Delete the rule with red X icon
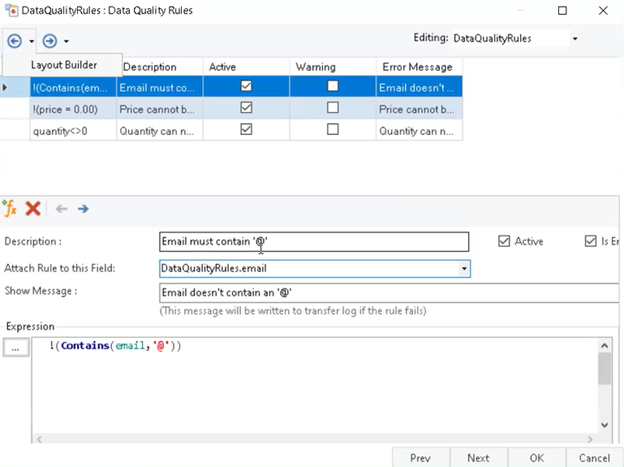Viewport: 624px width, 467px height. pos(32,208)
